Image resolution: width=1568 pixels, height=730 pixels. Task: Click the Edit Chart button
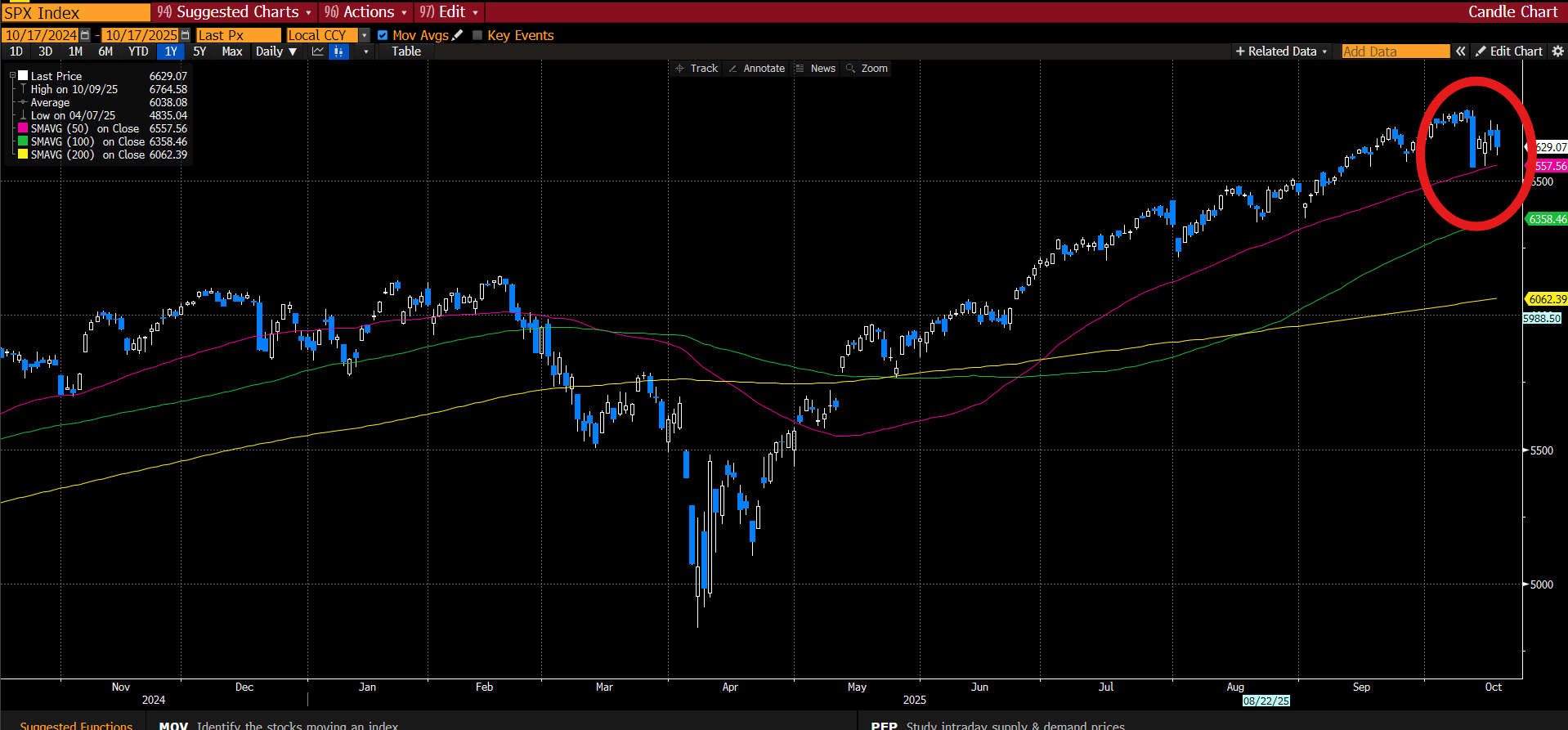pos(1508,52)
